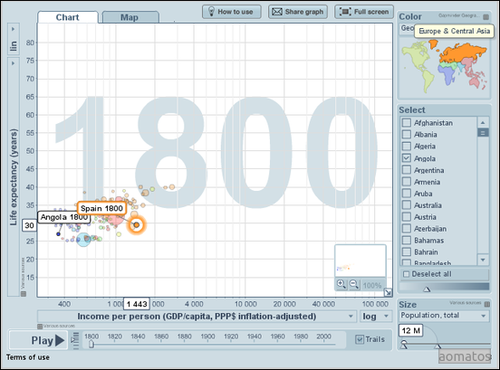Check the Argentina checkbox
The image size is (500, 370).
406,170
